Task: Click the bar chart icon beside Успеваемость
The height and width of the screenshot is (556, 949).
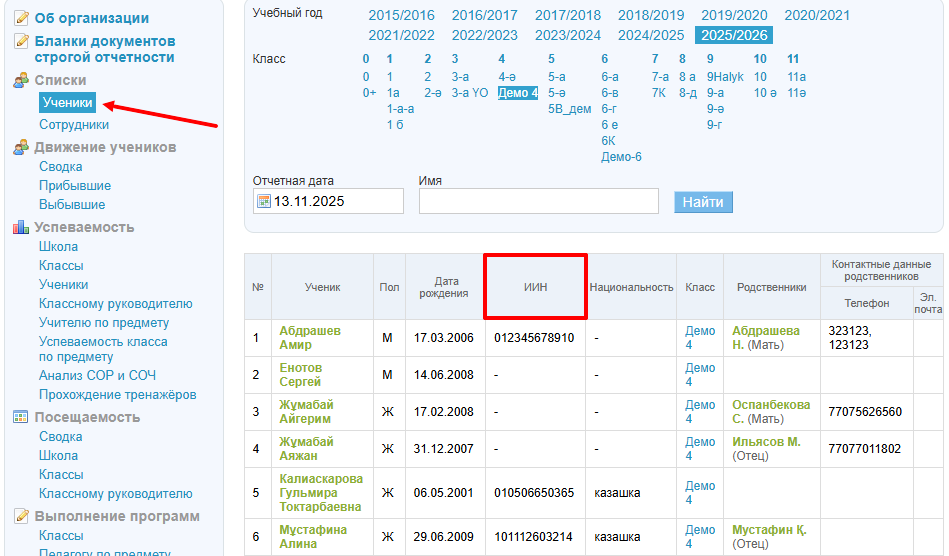Action: (21, 227)
